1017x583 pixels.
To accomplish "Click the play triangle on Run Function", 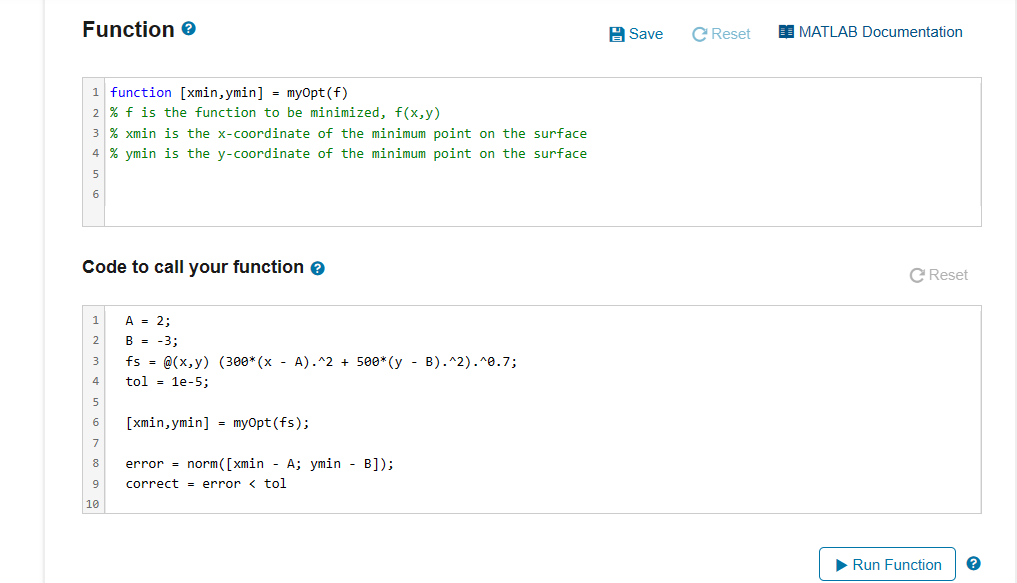I will pos(841,565).
